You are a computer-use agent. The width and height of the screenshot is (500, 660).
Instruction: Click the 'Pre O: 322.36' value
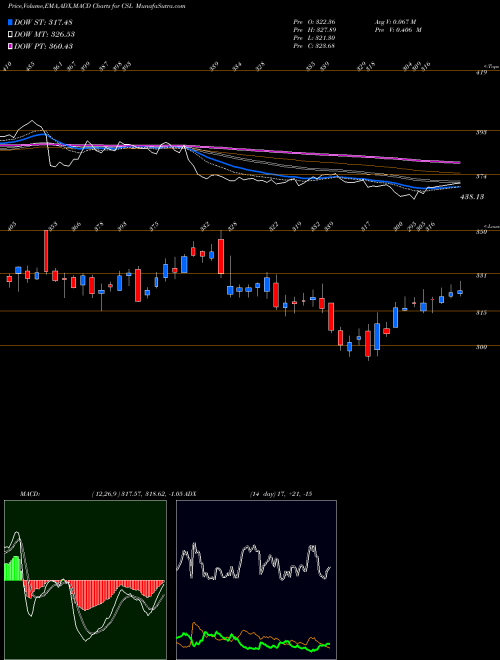pos(314,22)
